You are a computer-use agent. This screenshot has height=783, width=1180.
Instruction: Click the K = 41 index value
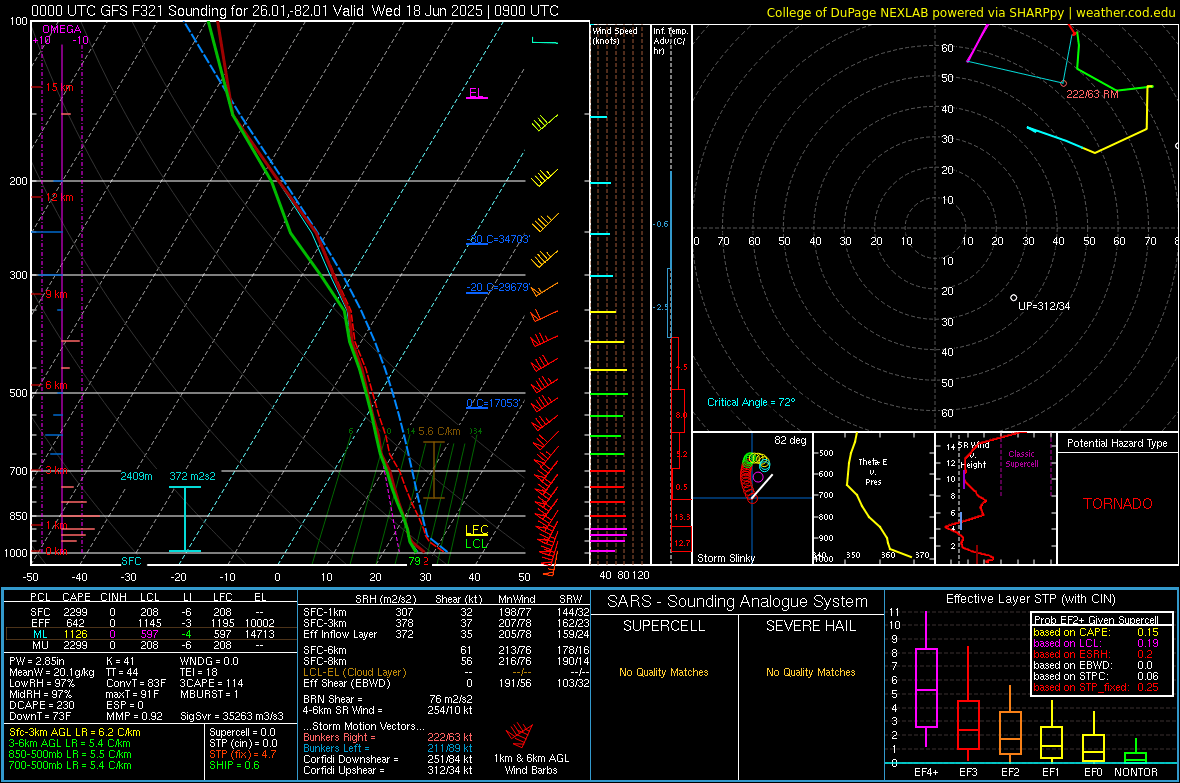pos(120,661)
